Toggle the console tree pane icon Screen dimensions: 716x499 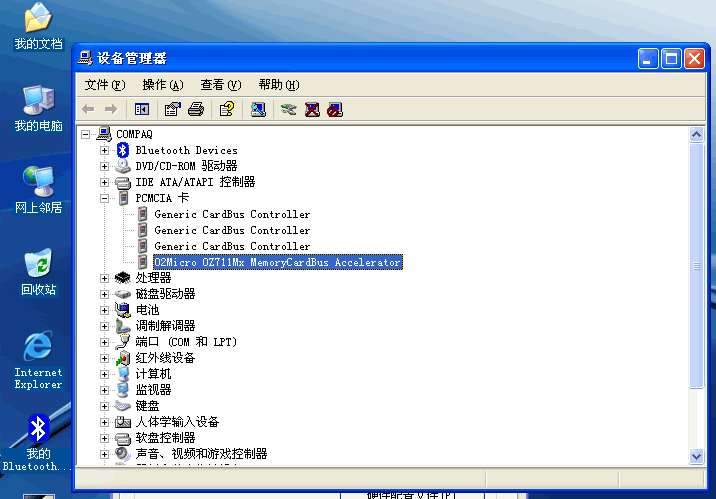[142, 109]
